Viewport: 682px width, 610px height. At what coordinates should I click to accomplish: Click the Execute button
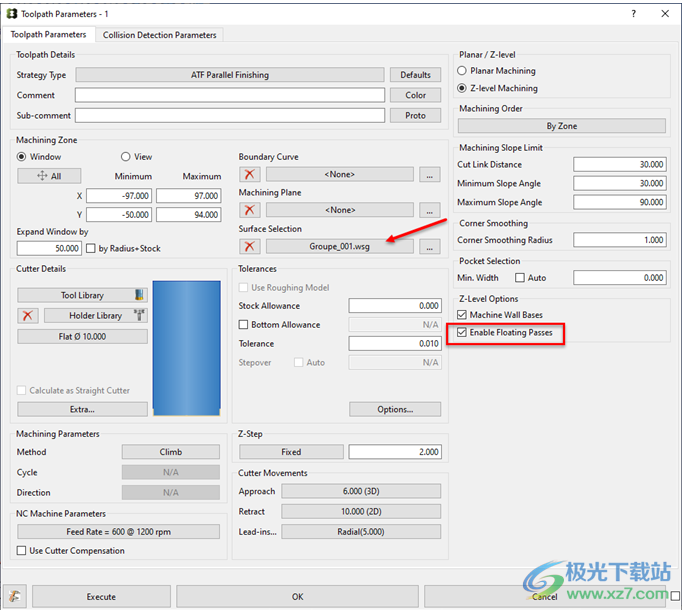[101, 597]
